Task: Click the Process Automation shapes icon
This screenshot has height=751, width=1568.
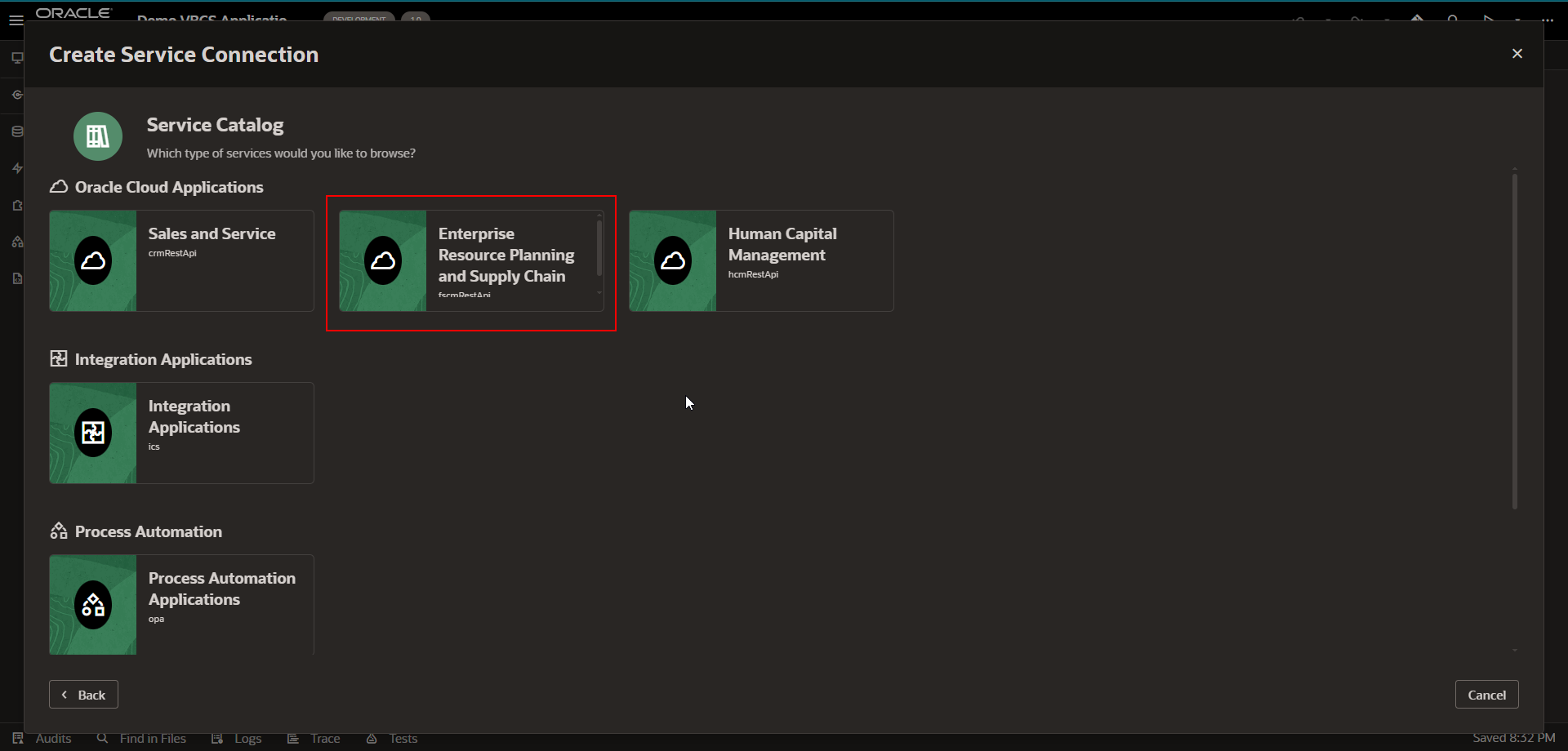Action: coord(93,605)
